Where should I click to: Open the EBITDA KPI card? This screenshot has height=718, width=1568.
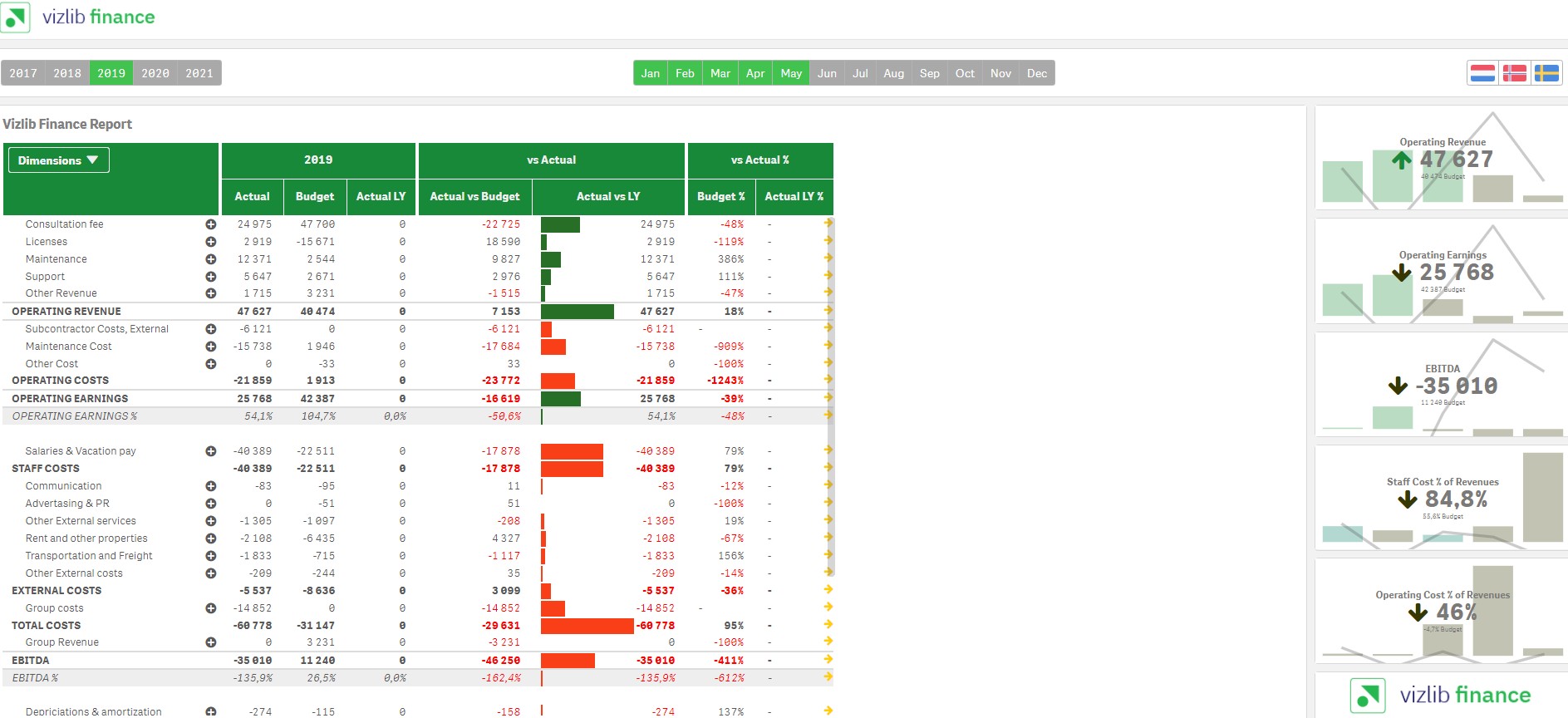tap(1441, 385)
